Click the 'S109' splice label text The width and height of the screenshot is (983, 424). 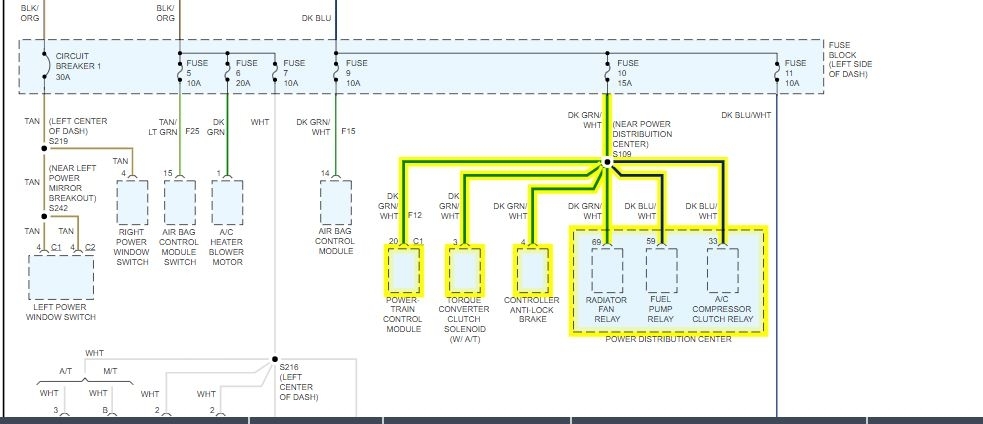pos(621,153)
